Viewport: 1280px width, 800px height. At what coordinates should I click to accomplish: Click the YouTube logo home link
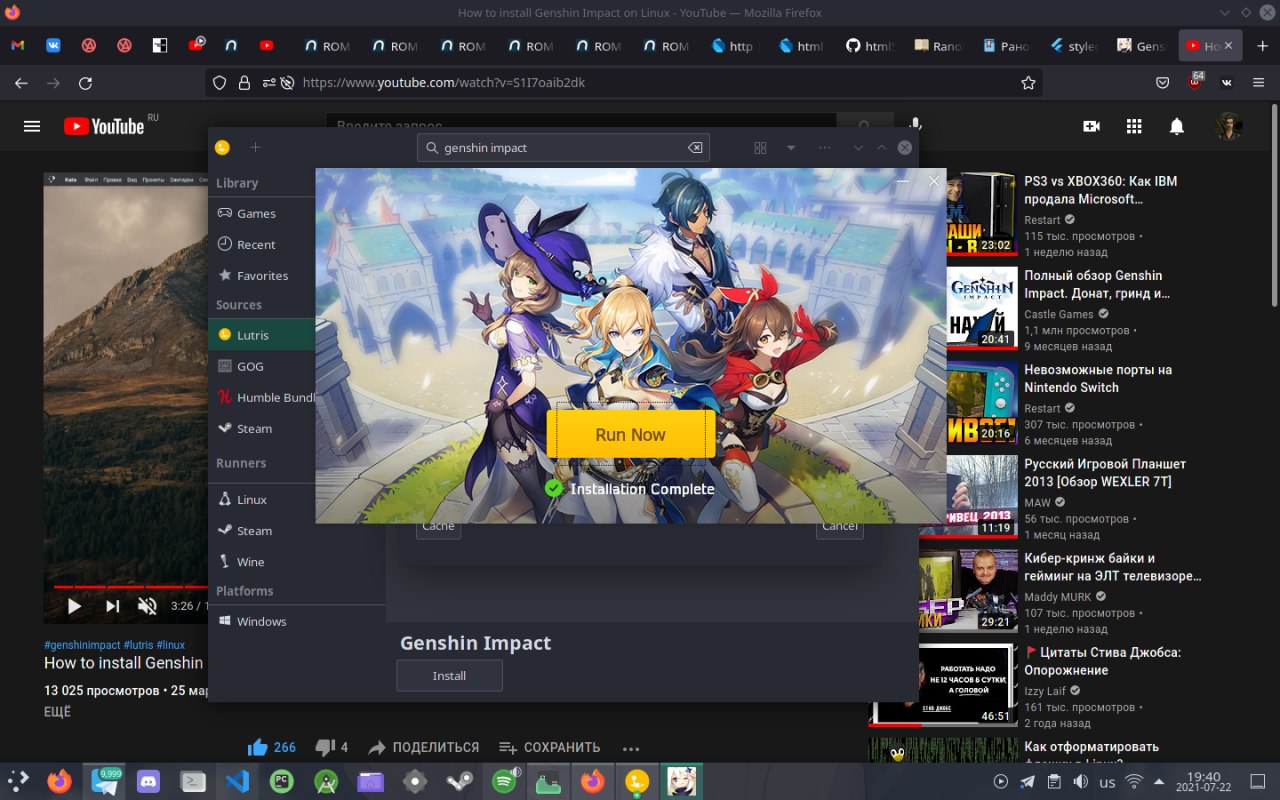[105, 126]
